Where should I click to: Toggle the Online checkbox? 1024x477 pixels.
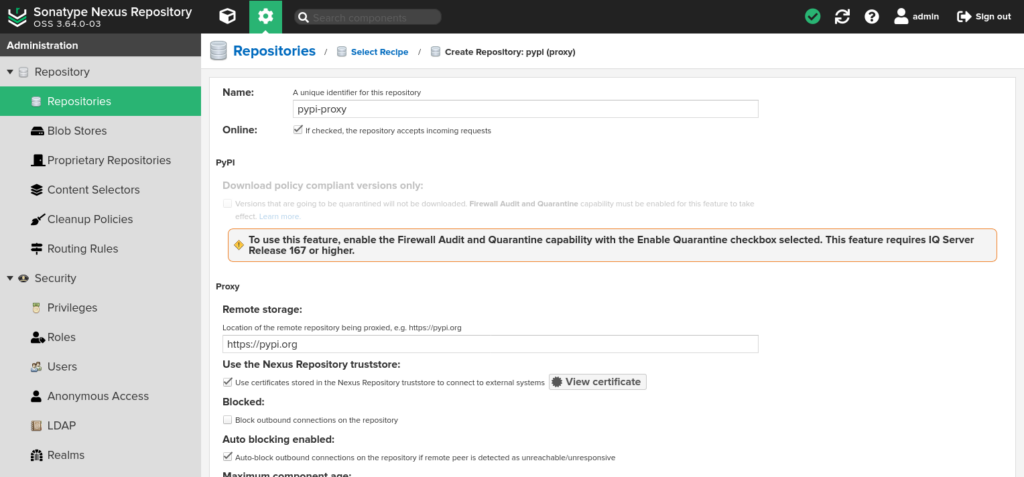click(298, 130)
